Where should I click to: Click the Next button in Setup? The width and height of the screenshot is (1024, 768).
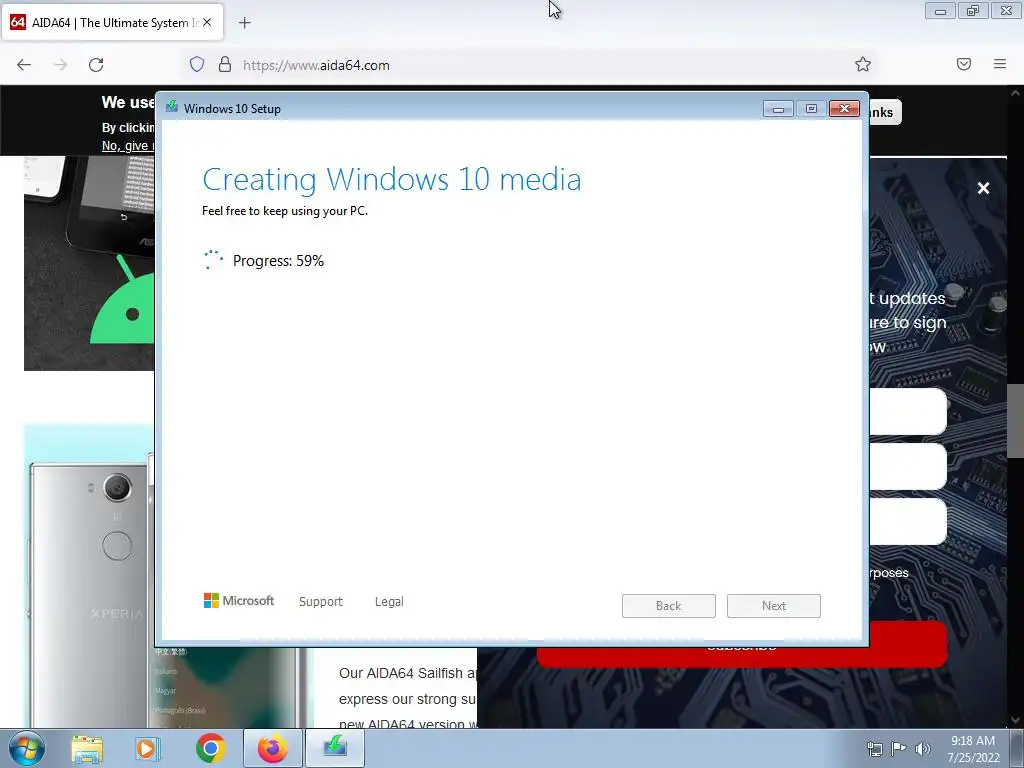tap(773, 605)
